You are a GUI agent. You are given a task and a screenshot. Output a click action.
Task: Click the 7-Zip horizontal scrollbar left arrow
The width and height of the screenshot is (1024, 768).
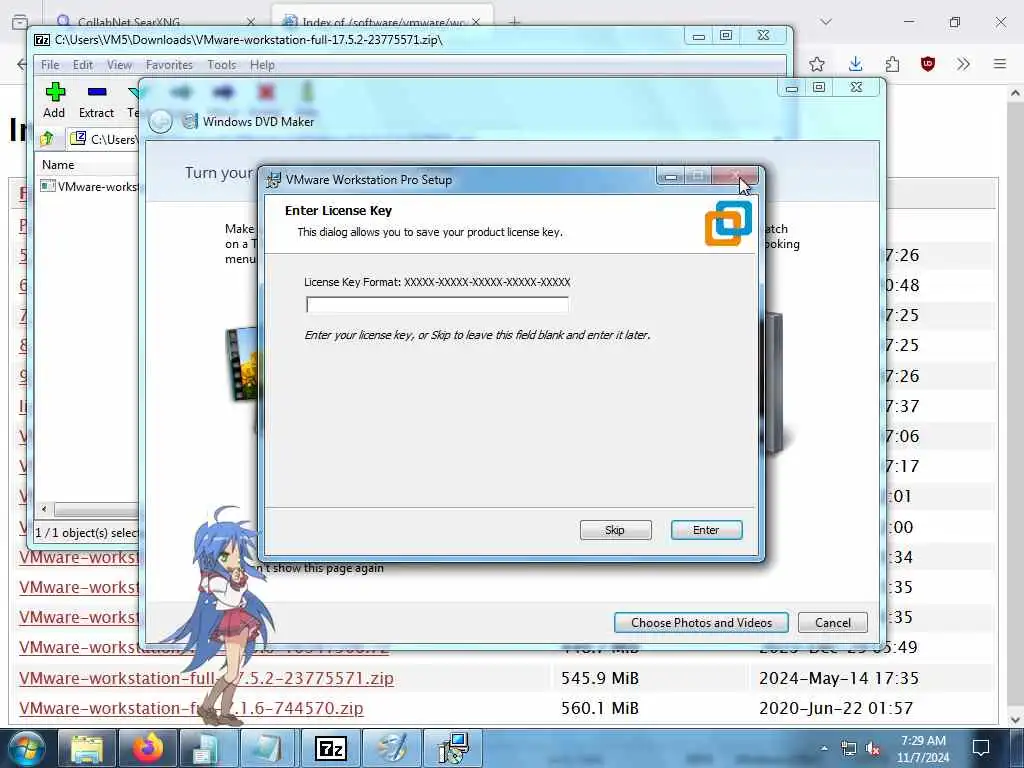pyautogui.click(x=44, y=509)
